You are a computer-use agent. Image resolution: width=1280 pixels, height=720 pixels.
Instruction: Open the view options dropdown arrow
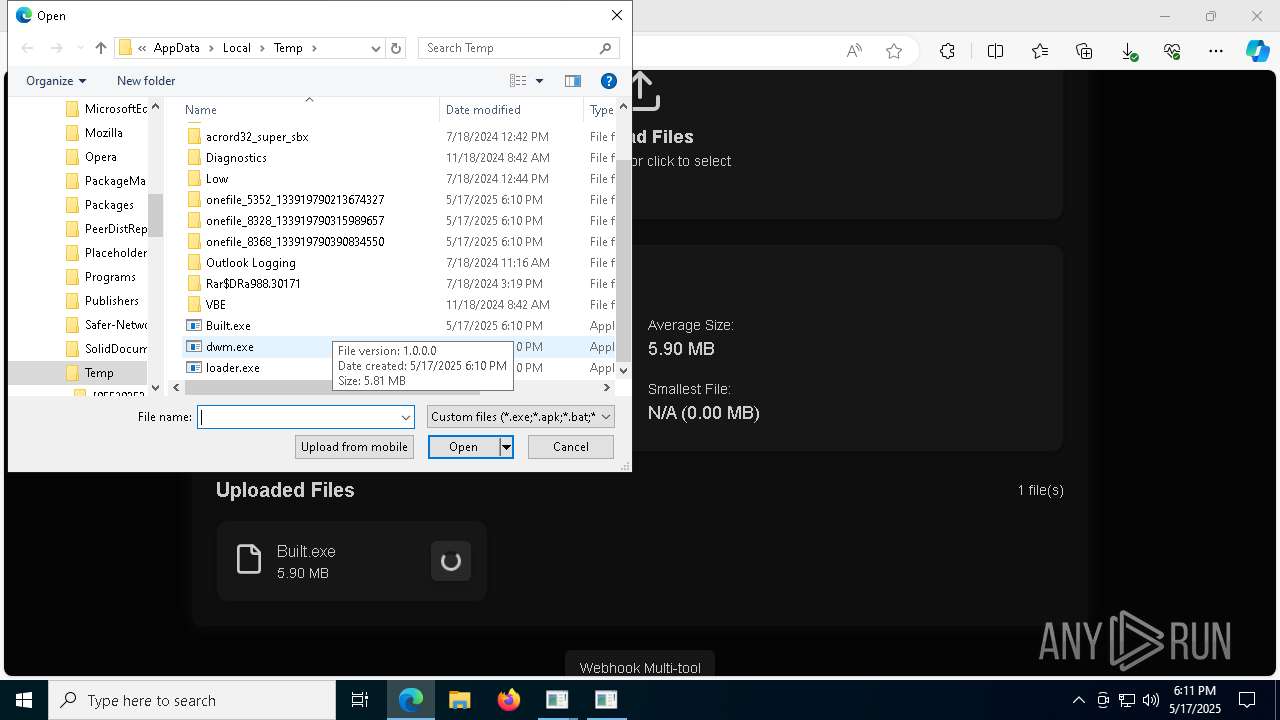[x=539, y=81]
